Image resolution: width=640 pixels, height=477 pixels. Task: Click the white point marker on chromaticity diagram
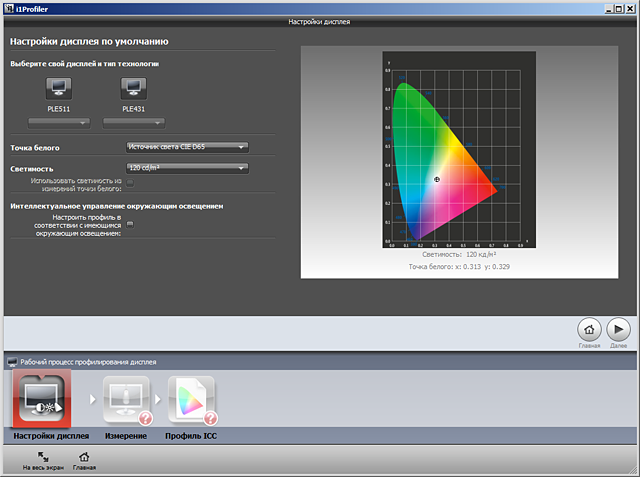[436, 178]
